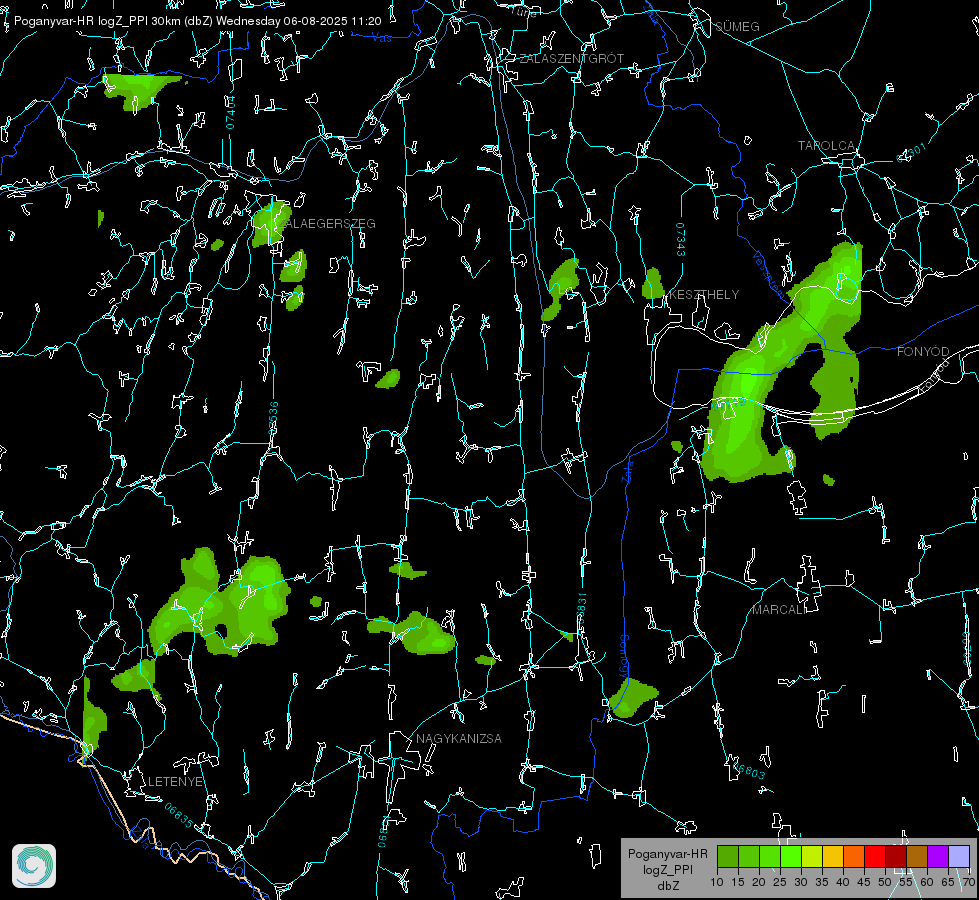Click the legend scale value 70
This screenshot has height=900, width=979.
[969, 883]
